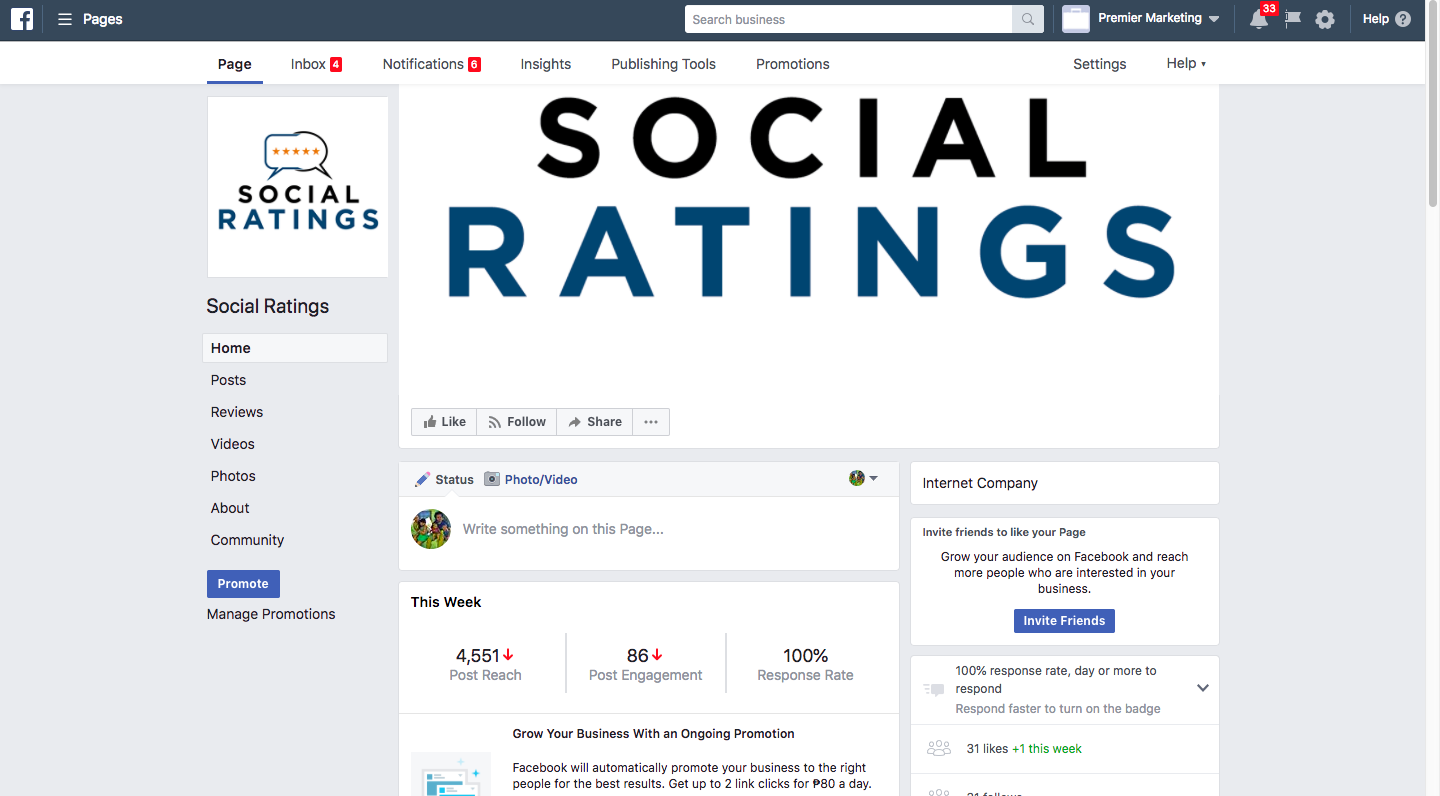Click the Invite Friends button
The image size is (1440, 796).
coord(1064,620)
